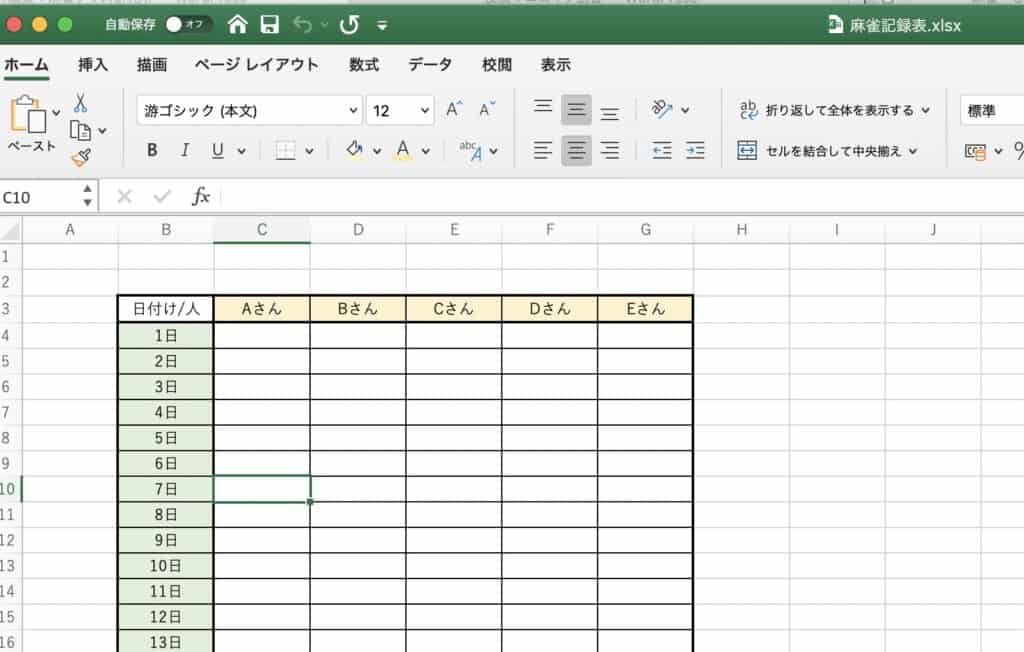This screenshot has width=1024, height=652.
Task: Select all cells with corner triangle
Action: click(11, 230)
